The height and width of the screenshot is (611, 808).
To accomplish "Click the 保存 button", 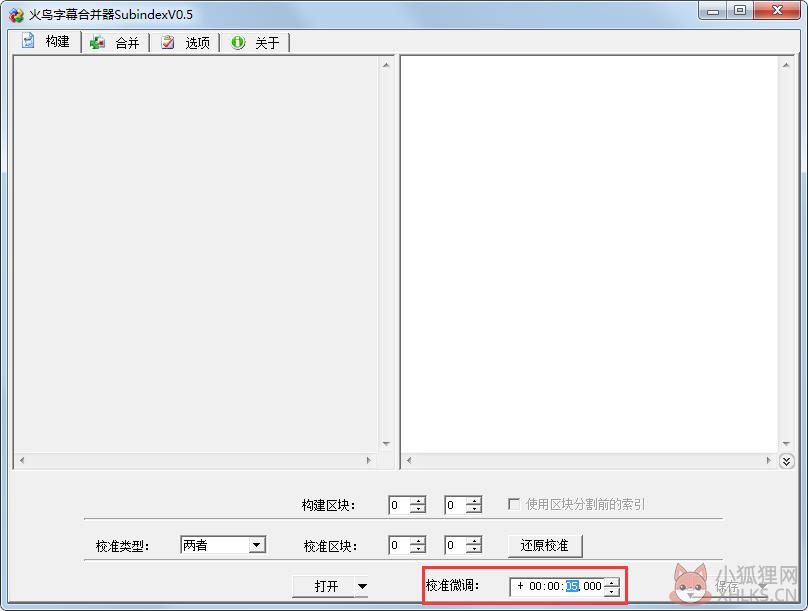I will [727, 587].
